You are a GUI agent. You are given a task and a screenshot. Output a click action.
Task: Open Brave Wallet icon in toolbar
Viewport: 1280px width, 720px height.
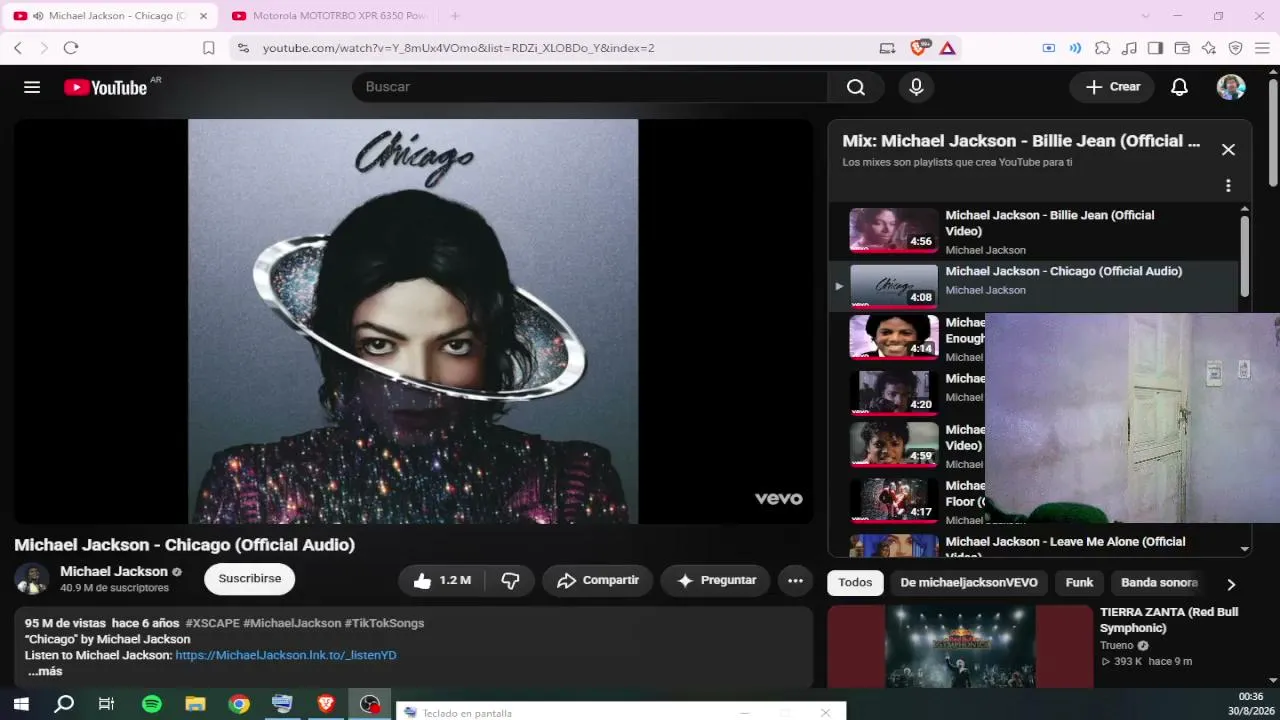(x=1182, y=47)
